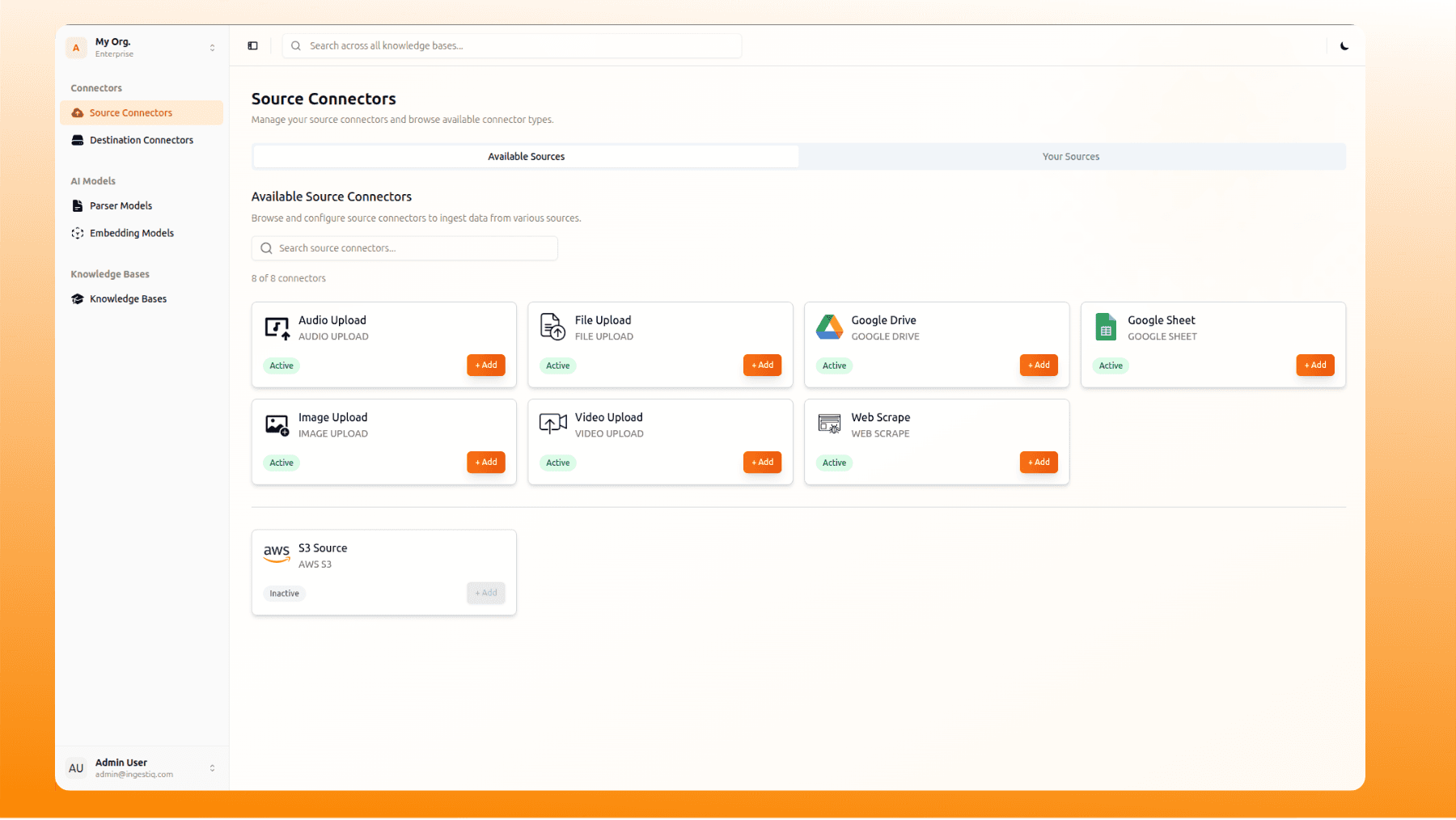
Task: Click the AWS S3 Source logo
Action: (x=277, y=554)
